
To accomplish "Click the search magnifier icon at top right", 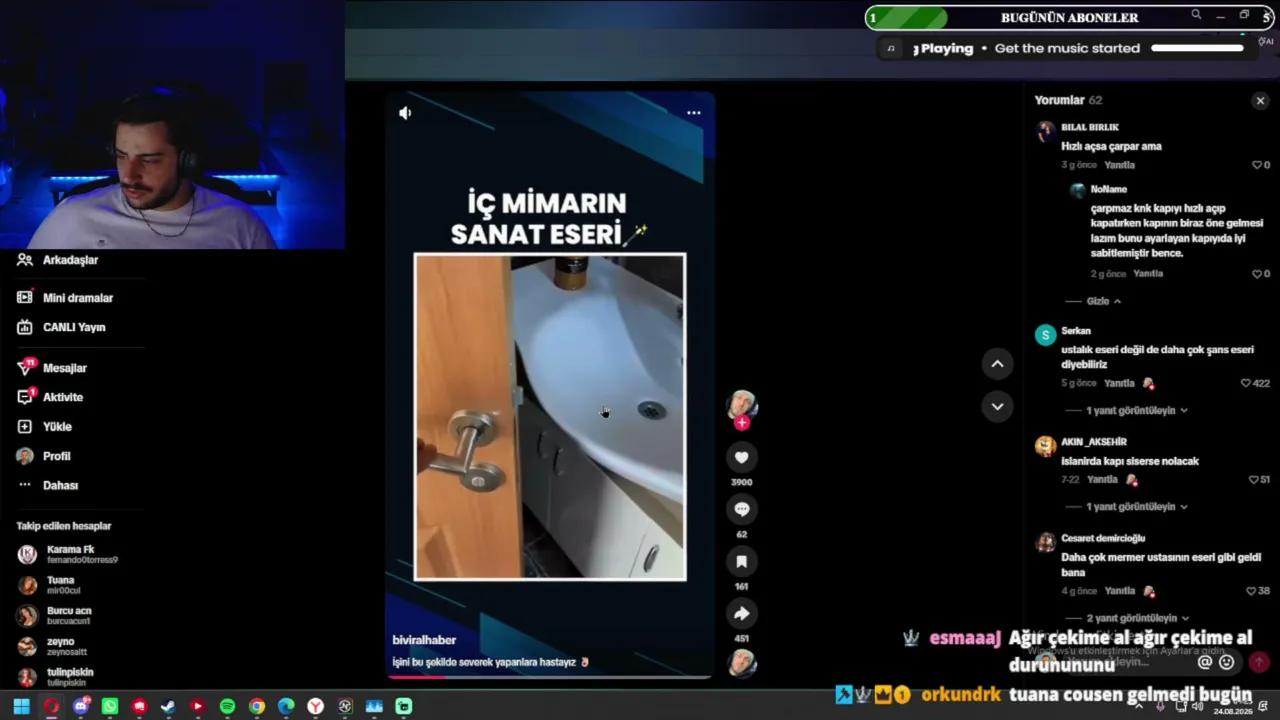I will [1196, 15].
